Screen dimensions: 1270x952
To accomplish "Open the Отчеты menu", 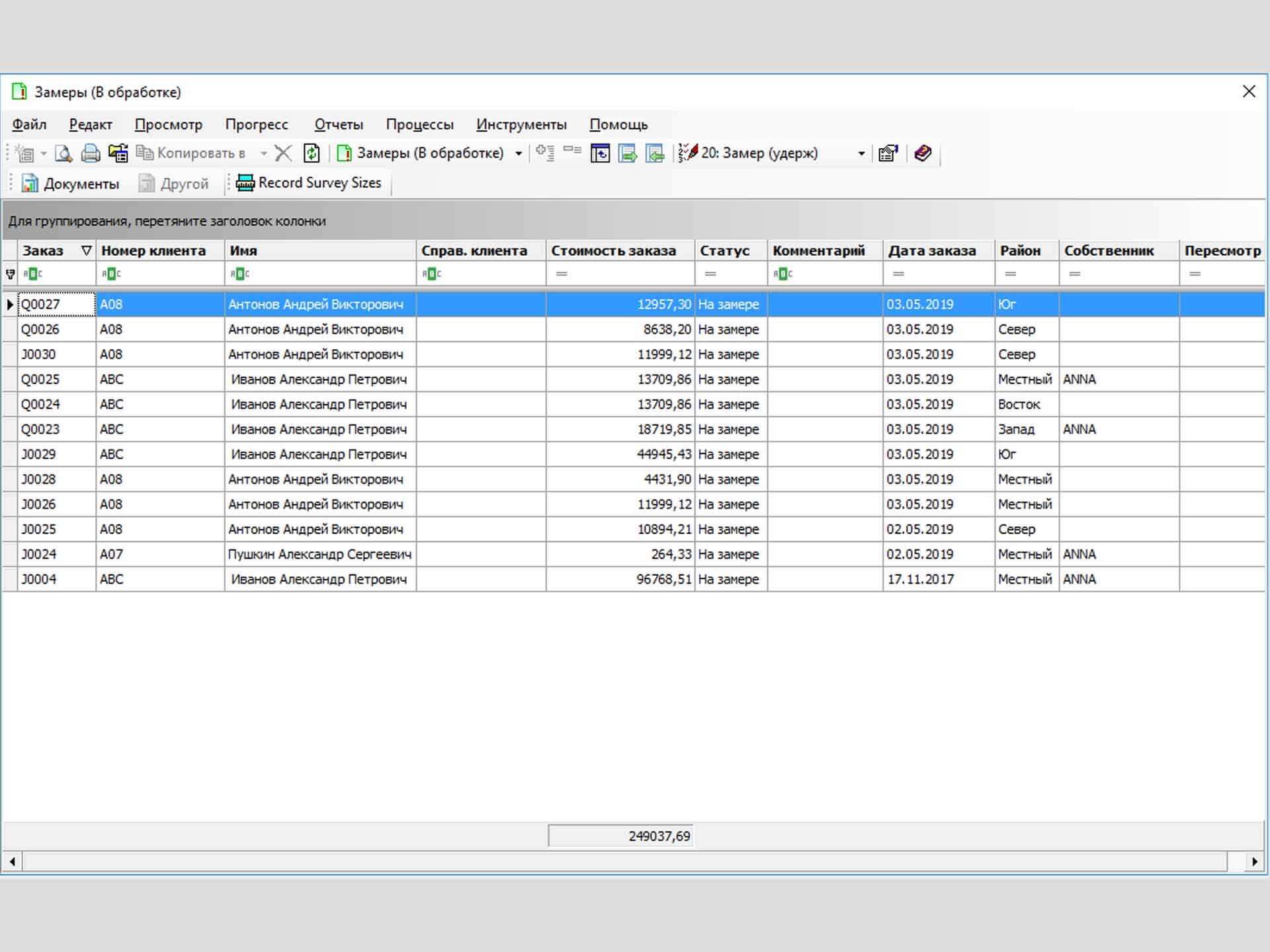I will point(339,124).
